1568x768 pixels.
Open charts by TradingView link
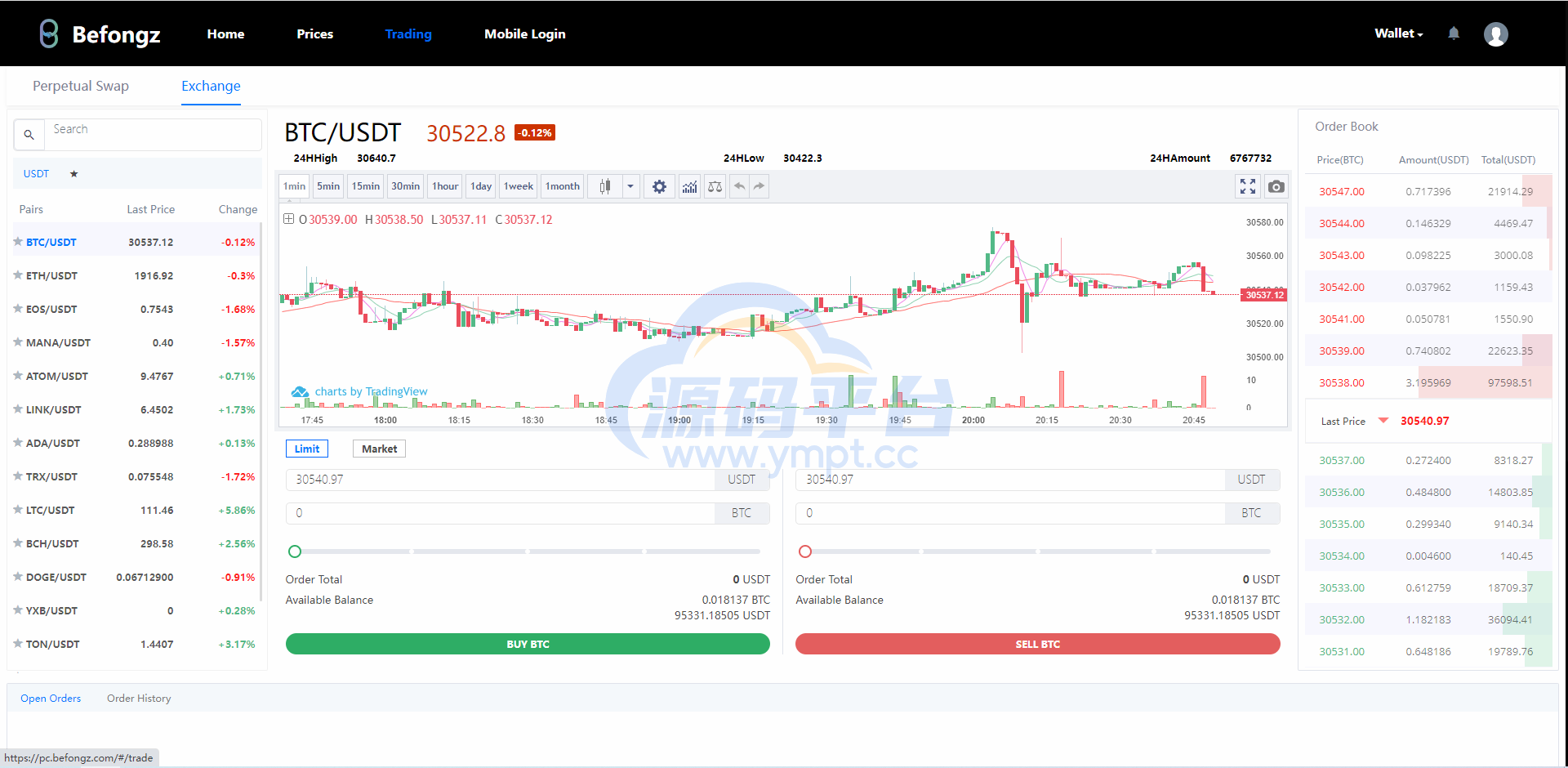pyautogui.click(x=359, y=391)
